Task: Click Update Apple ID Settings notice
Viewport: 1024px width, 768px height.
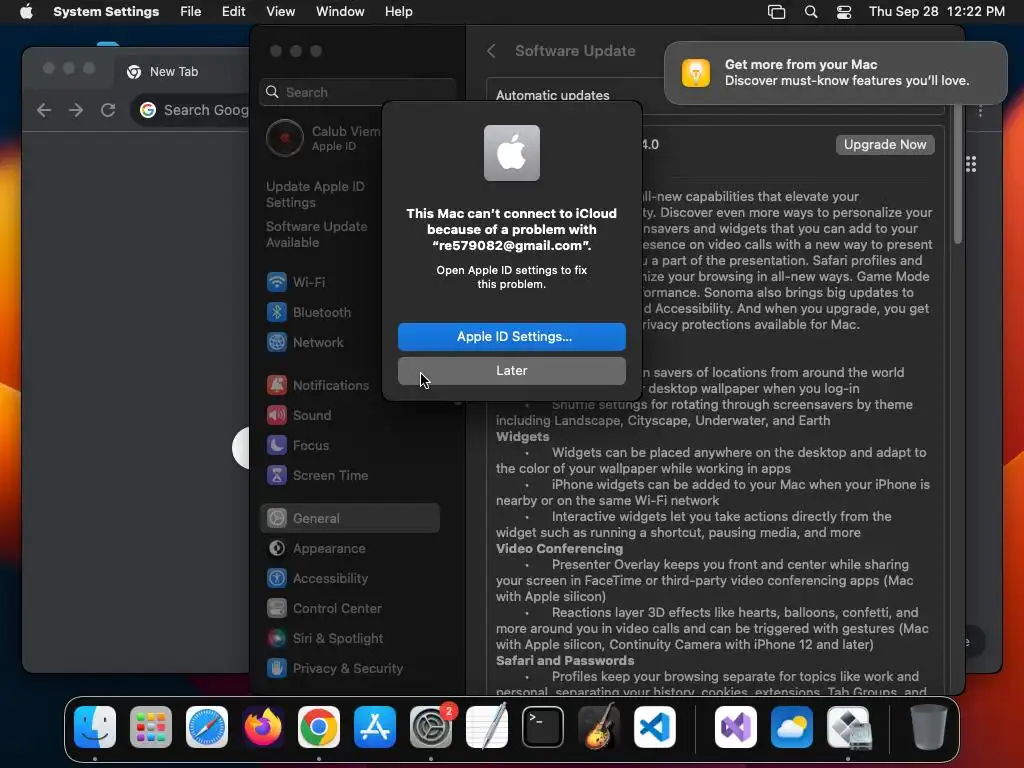Action: click(315, 195)
